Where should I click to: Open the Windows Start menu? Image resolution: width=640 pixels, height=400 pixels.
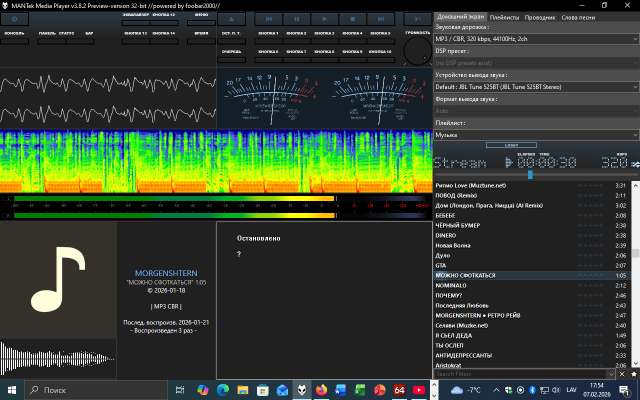11,390
